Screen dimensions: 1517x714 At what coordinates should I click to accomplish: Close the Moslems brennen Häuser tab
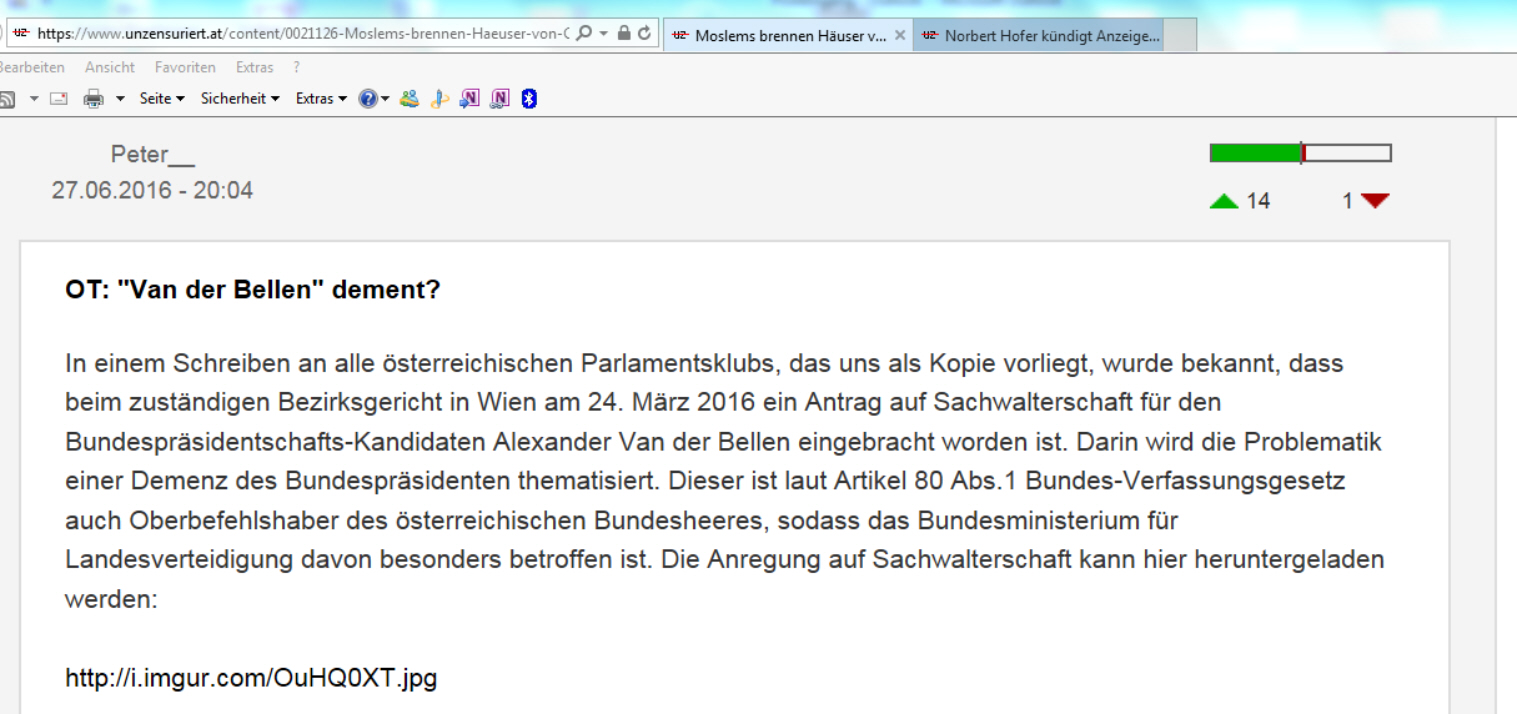(900, 36)
